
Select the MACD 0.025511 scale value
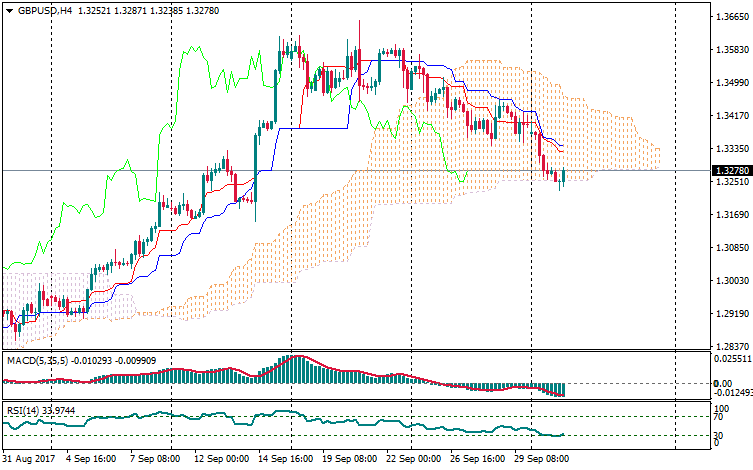(727, 358)
